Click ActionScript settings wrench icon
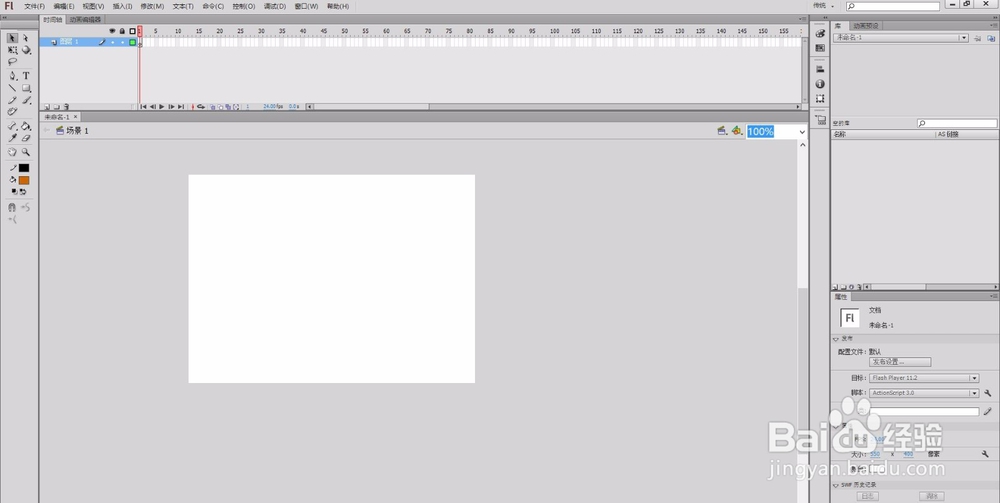Viewport: 1000px width, 503px height. [988, 393]
